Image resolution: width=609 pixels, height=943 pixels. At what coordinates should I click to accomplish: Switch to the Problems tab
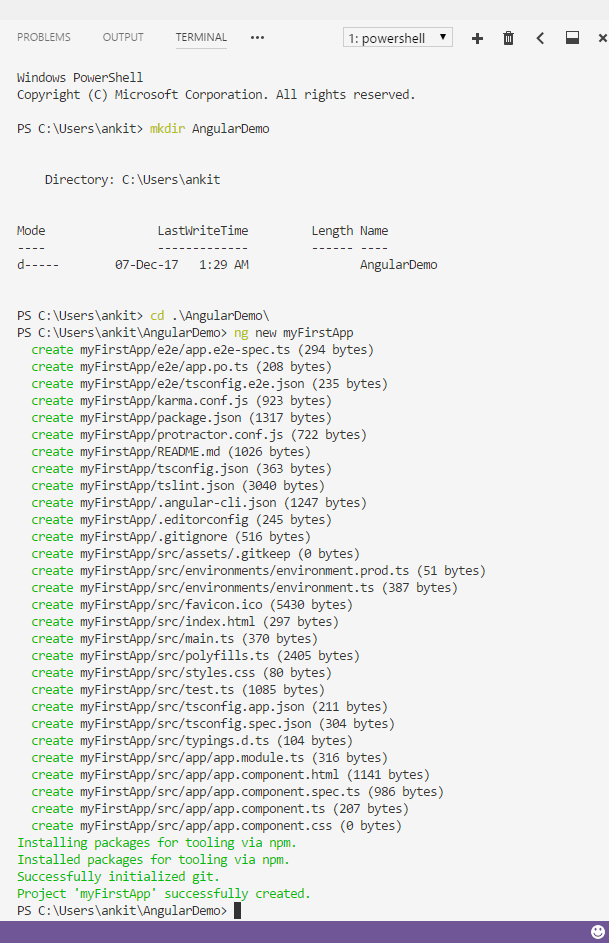point(44,38)
